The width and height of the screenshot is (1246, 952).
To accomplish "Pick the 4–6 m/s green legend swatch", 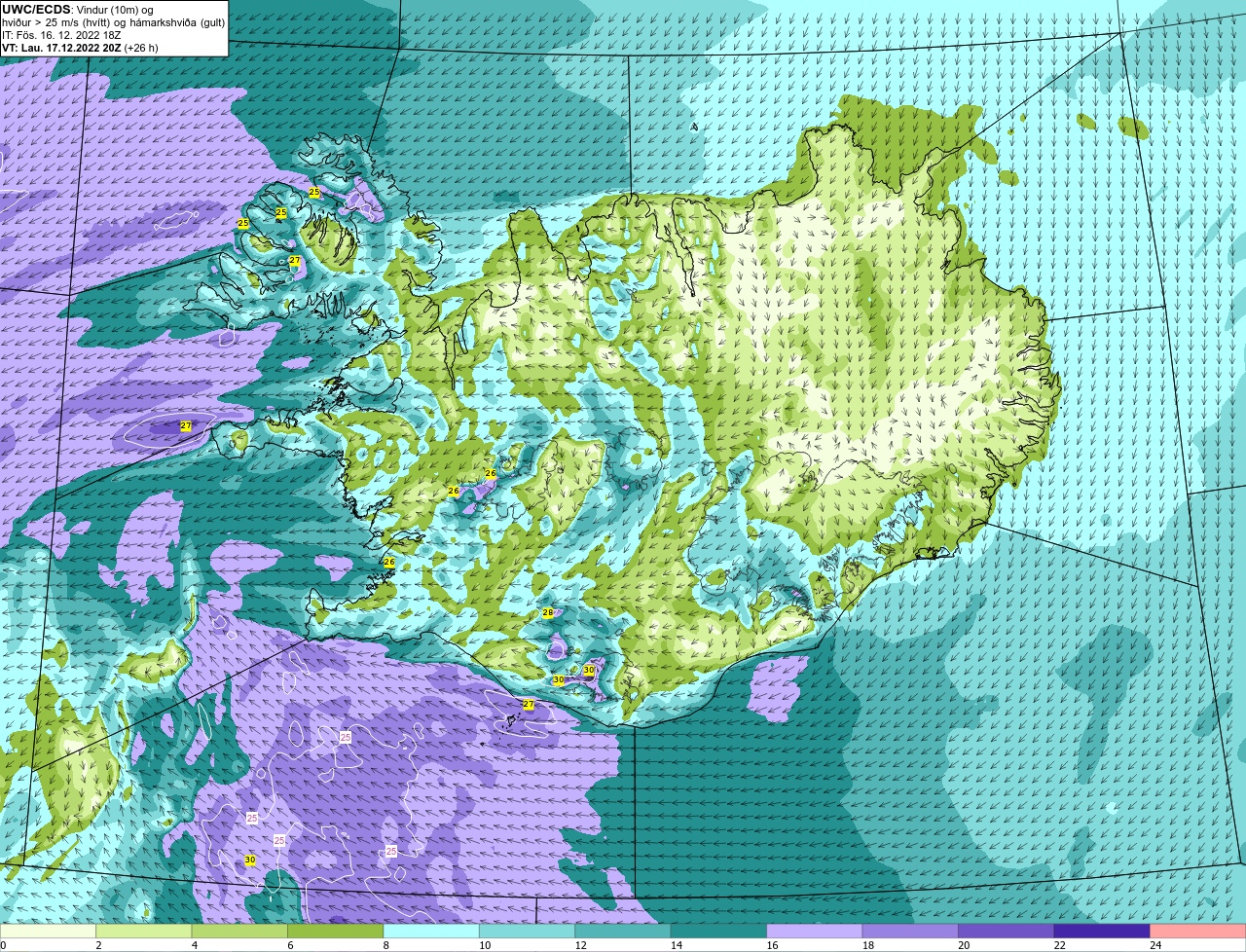I will [x=241, y=931].
